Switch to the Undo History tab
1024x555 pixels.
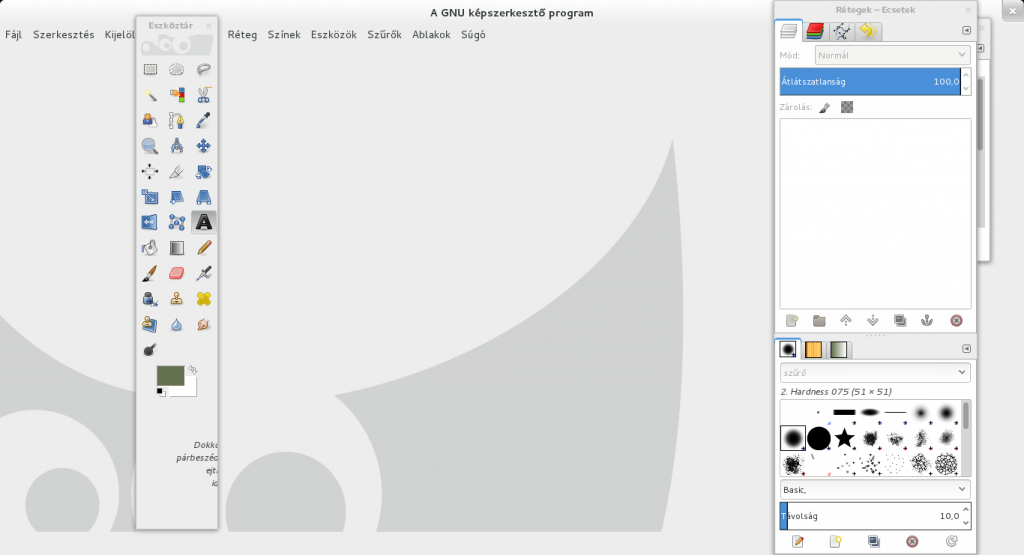point(868,31)
